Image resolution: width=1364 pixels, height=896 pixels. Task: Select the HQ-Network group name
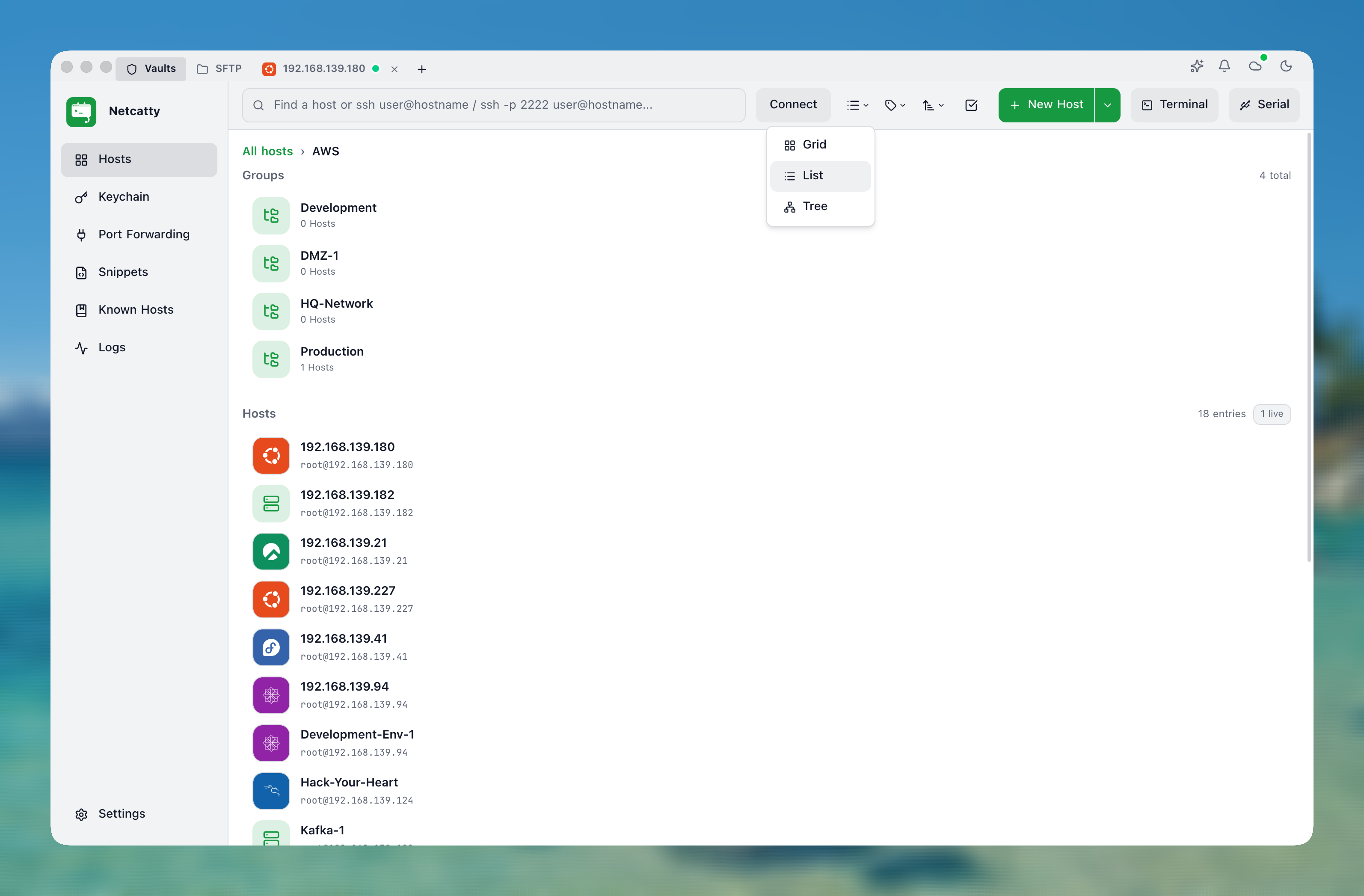(336, 304)
